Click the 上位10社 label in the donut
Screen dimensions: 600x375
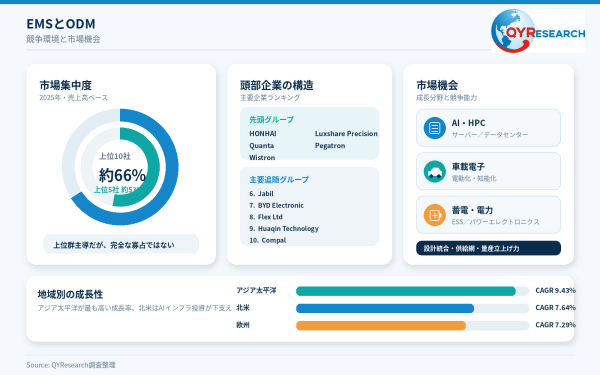[115, 156]
